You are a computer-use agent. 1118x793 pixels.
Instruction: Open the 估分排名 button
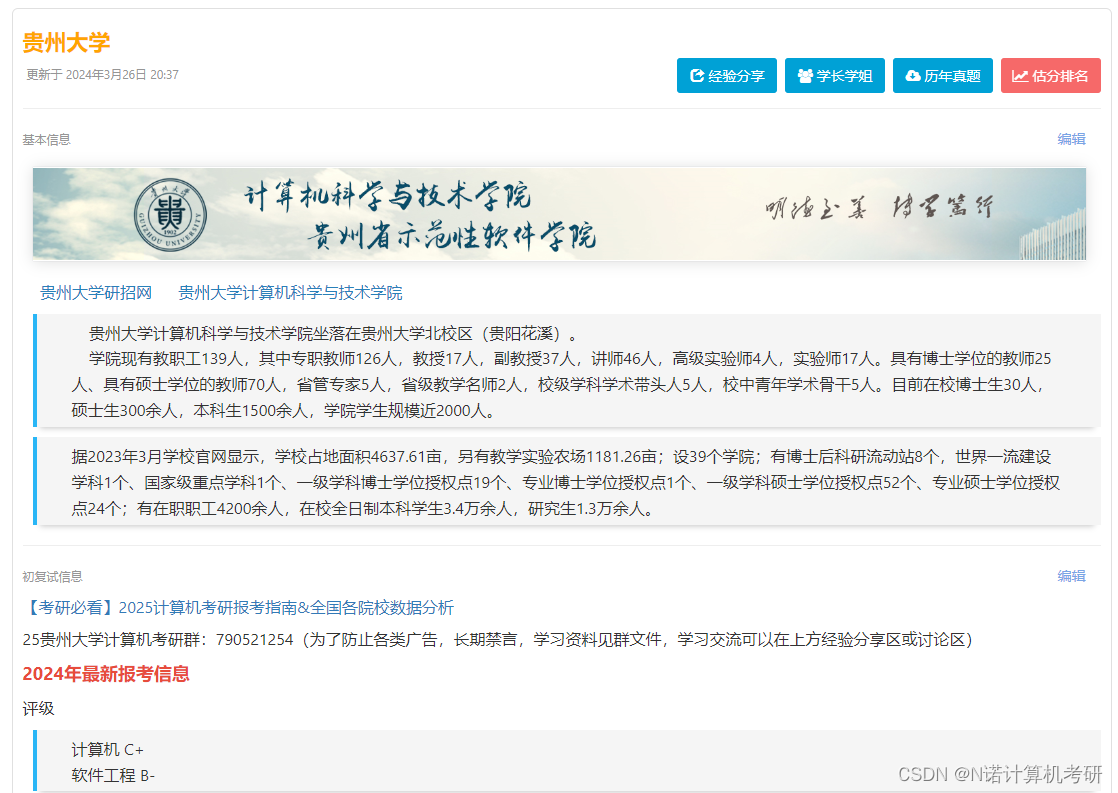click(1051, 76)
